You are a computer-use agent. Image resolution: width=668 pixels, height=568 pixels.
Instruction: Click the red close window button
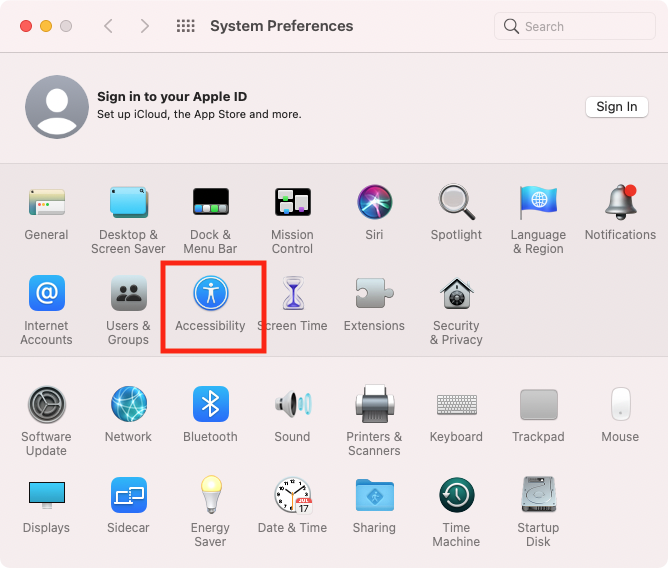pyautogui.click(x=26, y=26)
